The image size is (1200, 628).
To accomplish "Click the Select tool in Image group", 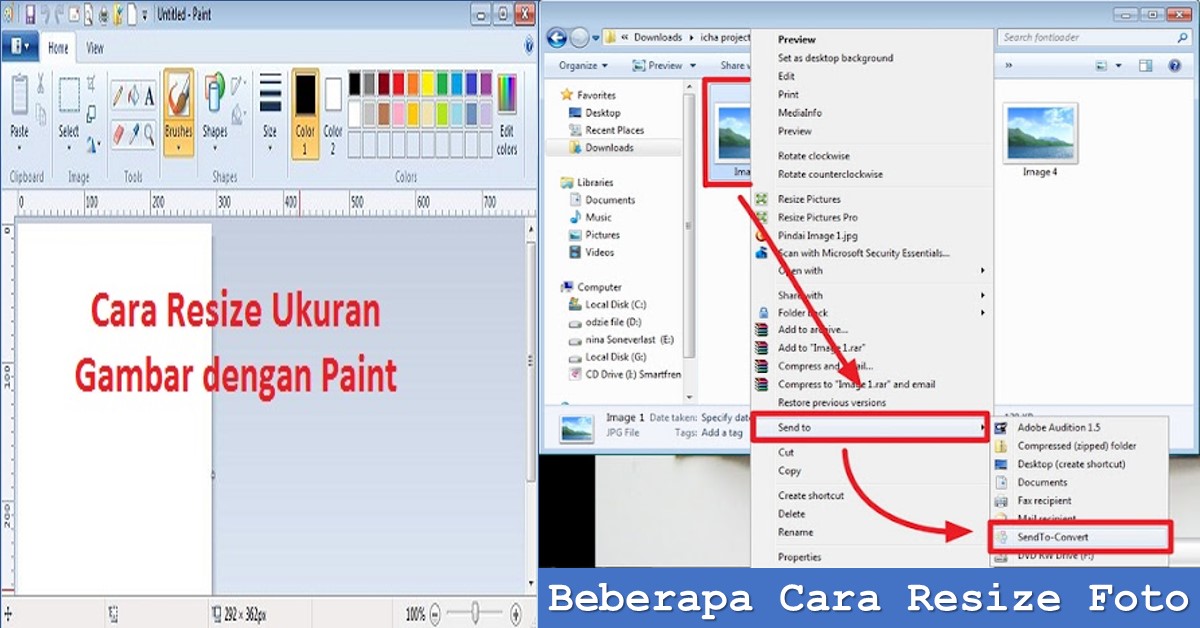I will (67, 100).
